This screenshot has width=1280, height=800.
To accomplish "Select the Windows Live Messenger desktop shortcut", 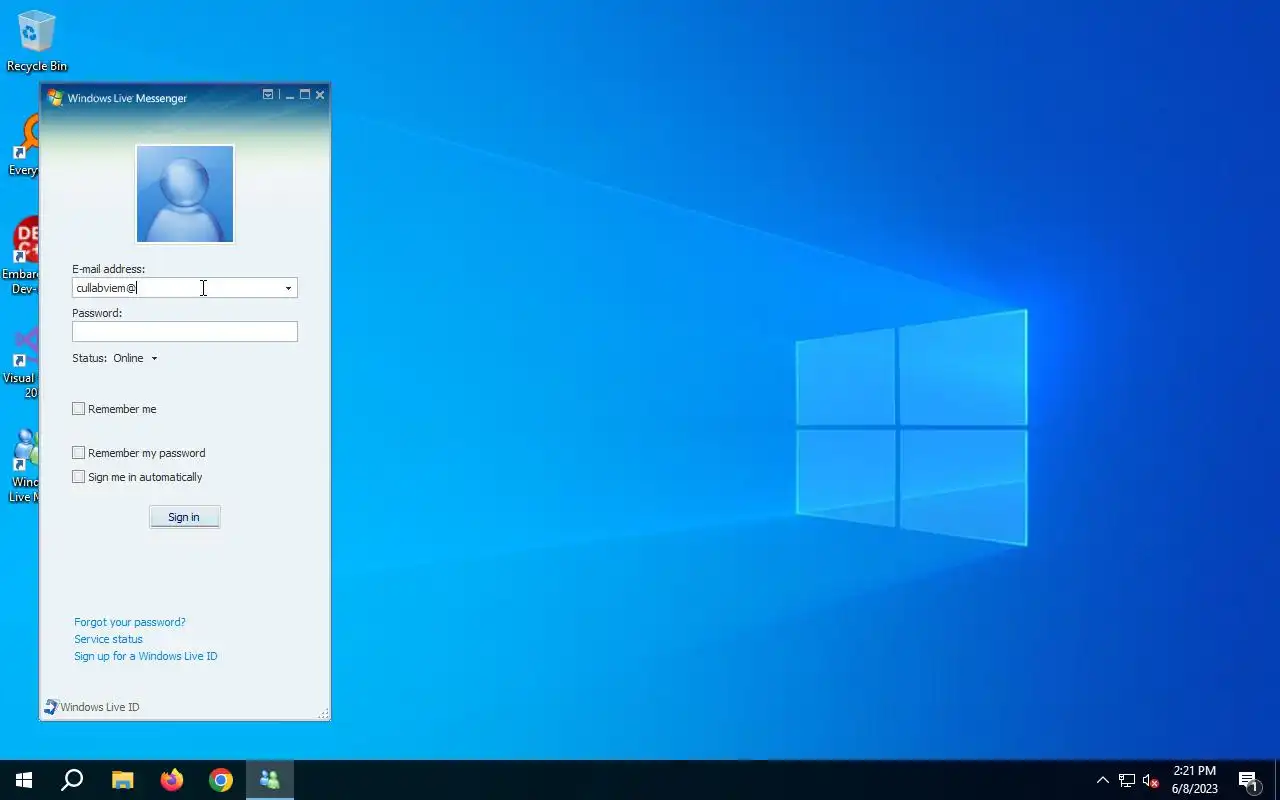I will (22, 464).
